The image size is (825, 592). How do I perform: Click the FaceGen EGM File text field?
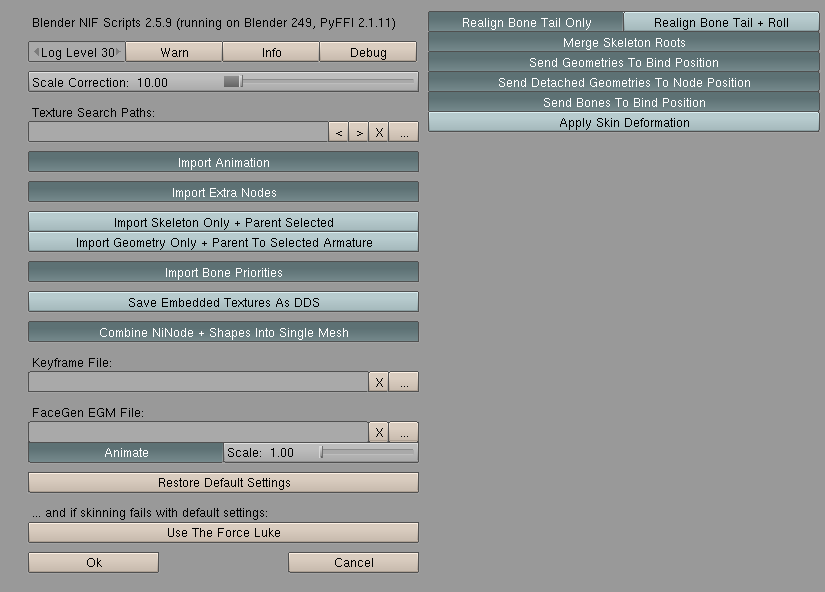point(198,432)
